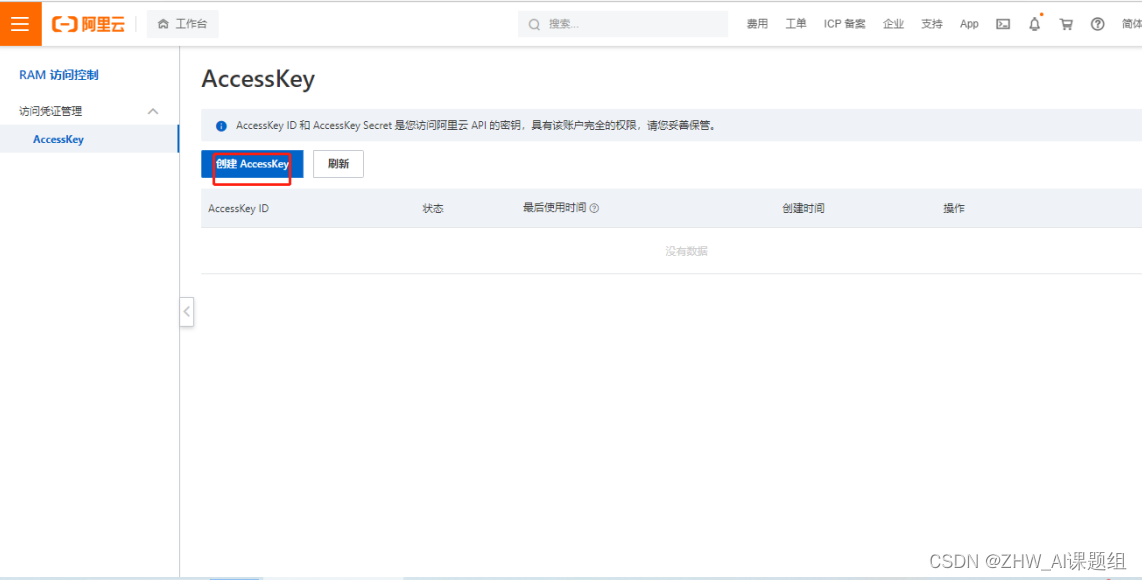
Task: Click the AccessKey ID column header
Action: click(x=238, y=208)
